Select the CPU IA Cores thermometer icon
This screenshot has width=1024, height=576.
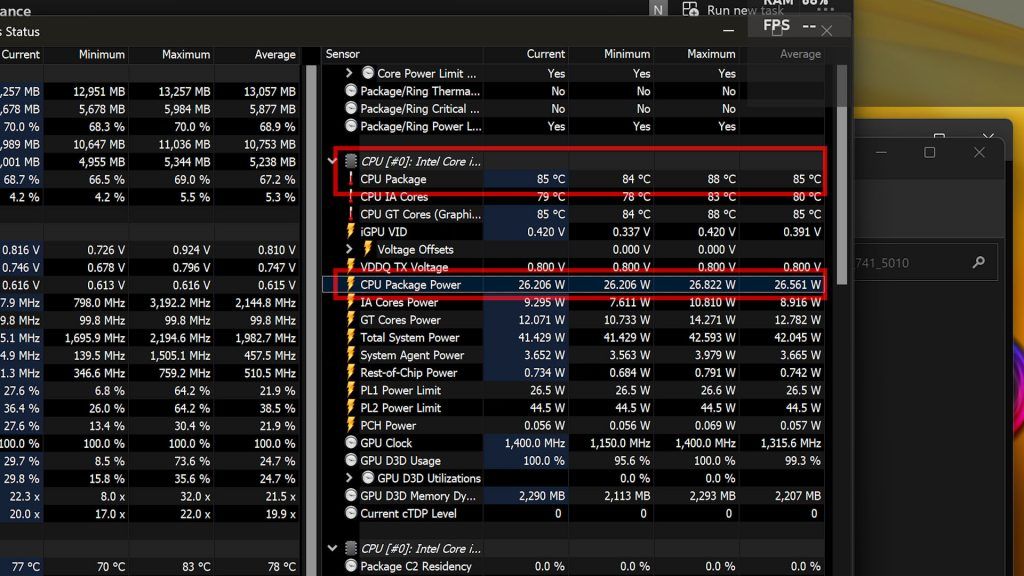pos(351,197)
